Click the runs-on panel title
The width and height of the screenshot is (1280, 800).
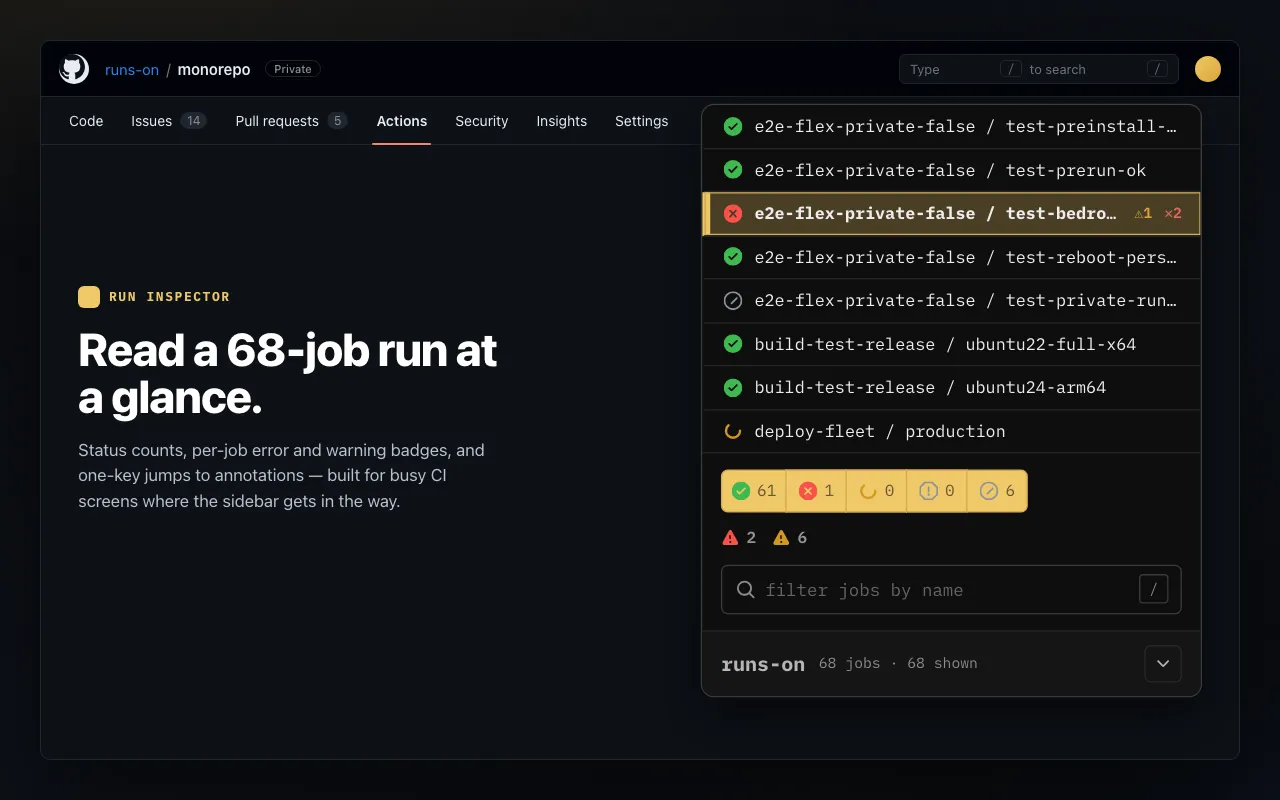point(763,664)
